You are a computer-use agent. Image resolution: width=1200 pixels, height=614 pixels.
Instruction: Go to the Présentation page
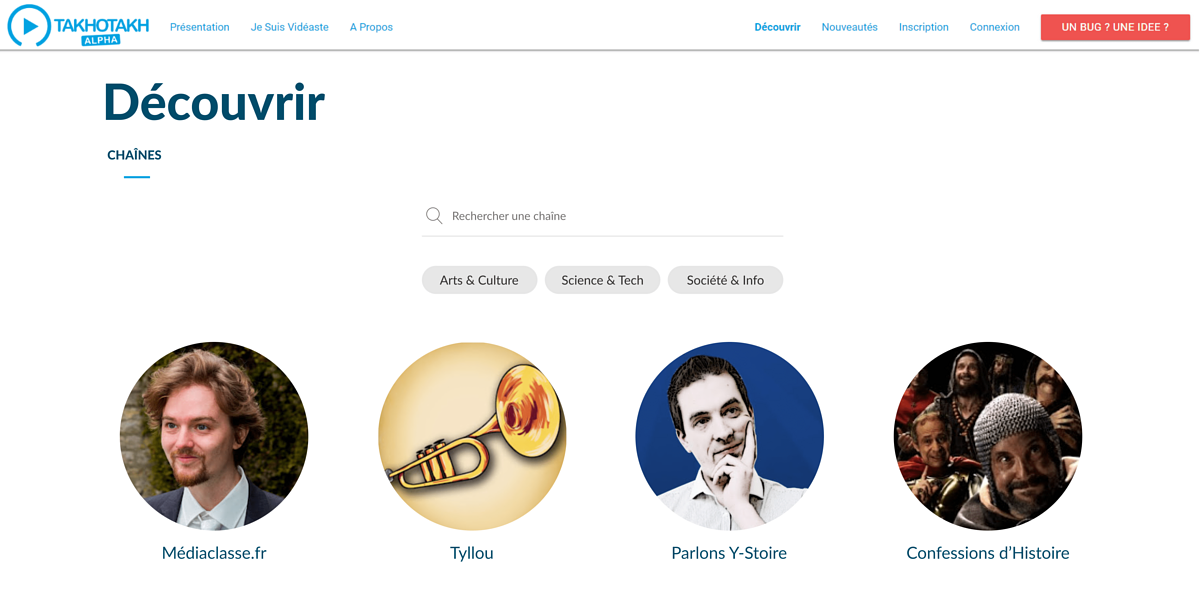199,27
